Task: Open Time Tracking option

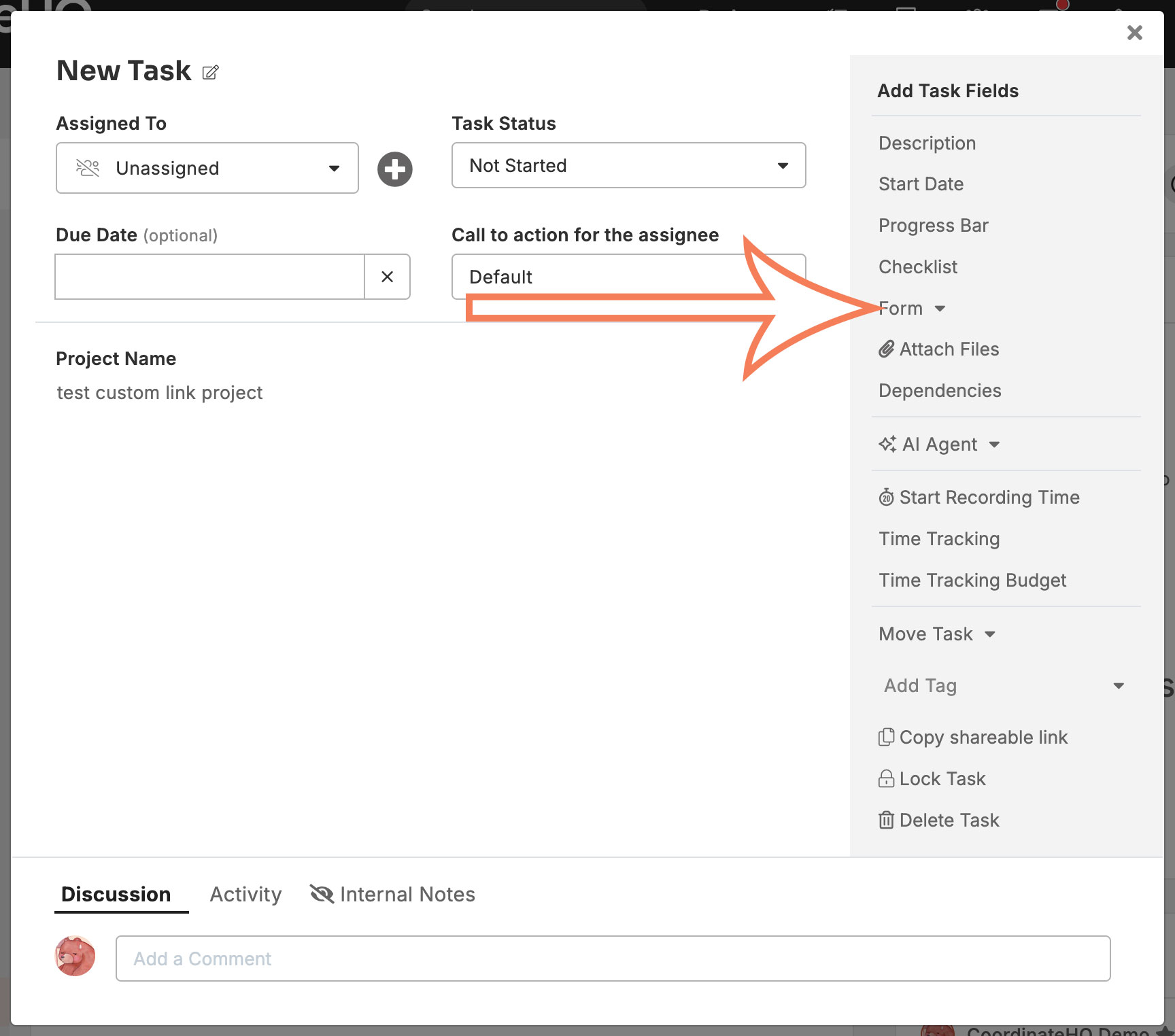Action: pyautogui.click(x=939, y=539)
